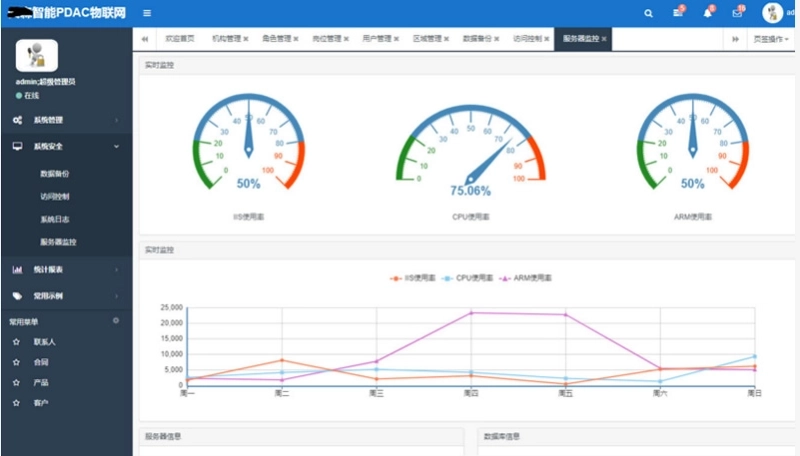The image size is (800, 456).
Task: Close the 服务器监控 tab
Action: pyautogui.click(x=604, y=39)
